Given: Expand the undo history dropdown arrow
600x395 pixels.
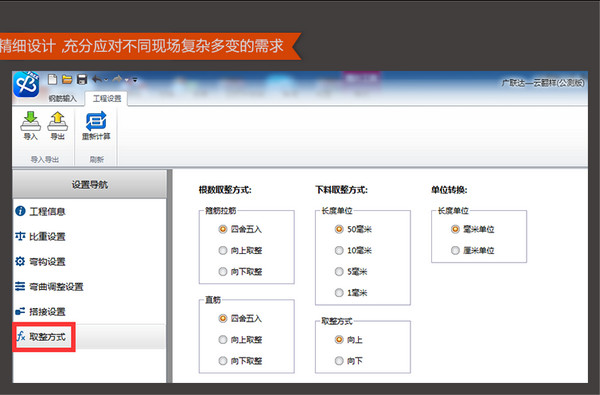Looking at the screenshot, I should [106, 80].
